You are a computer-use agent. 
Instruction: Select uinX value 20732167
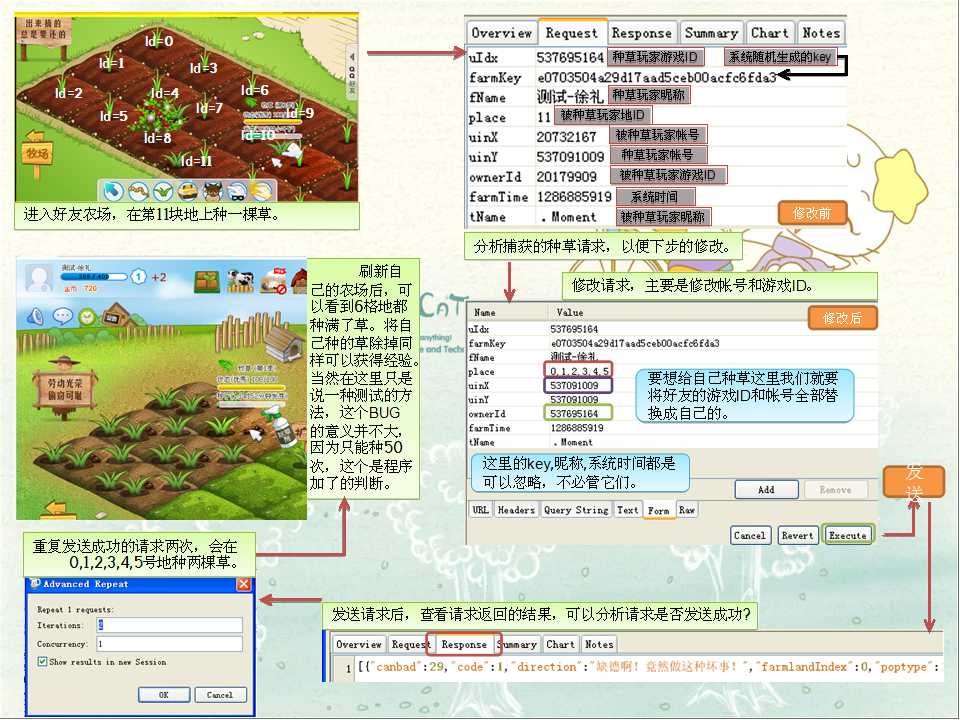coord(566,137)
